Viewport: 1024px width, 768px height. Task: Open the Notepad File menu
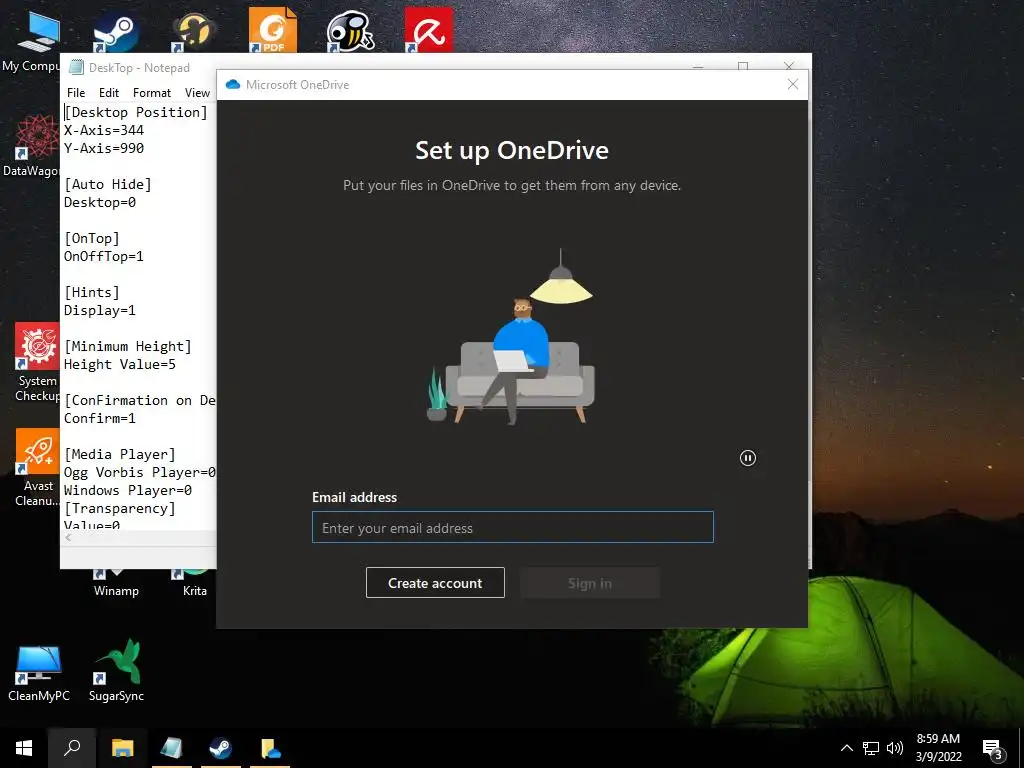(x=76, y=93)
